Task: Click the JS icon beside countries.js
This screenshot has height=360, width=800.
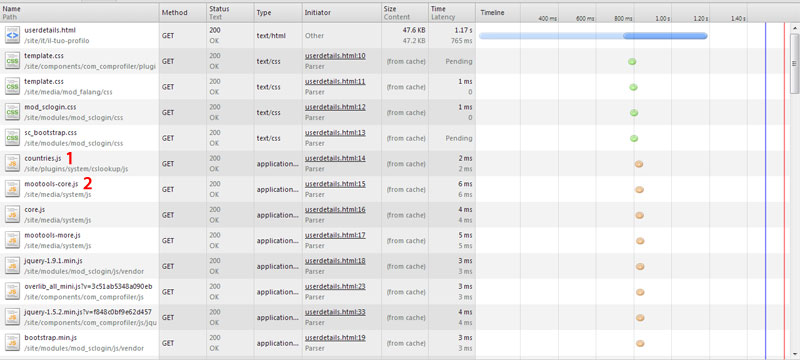Action: click(x=12, y=164)
